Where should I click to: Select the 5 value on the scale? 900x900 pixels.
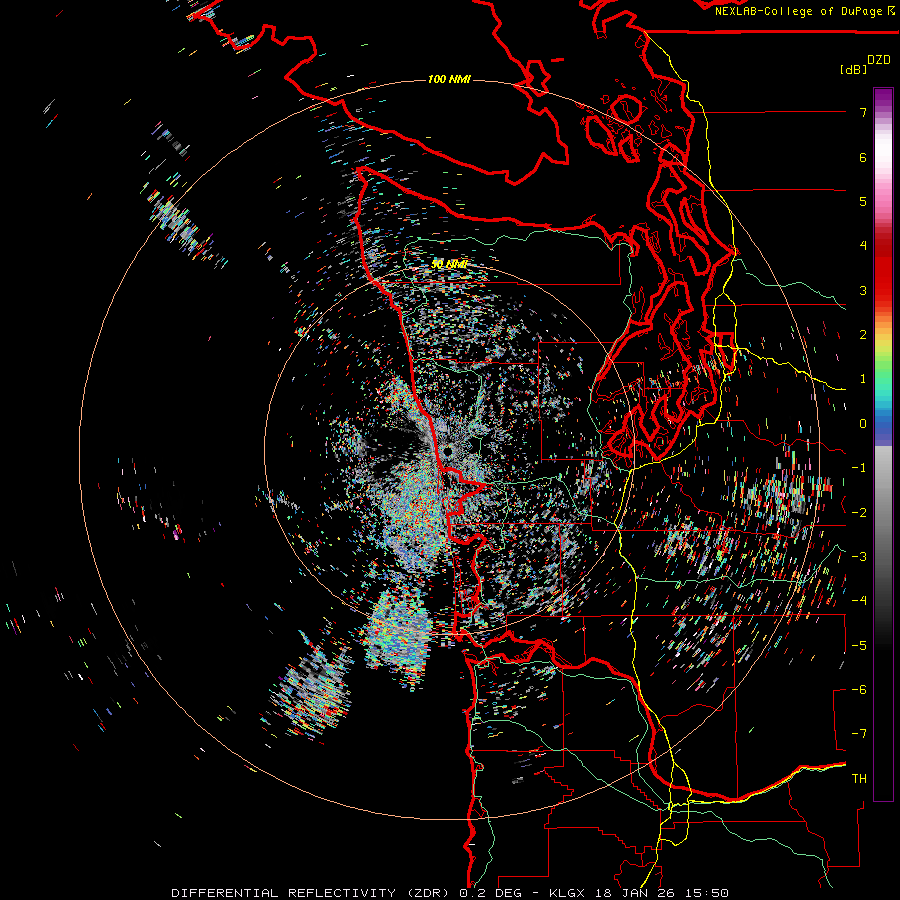tap(863, 201)
